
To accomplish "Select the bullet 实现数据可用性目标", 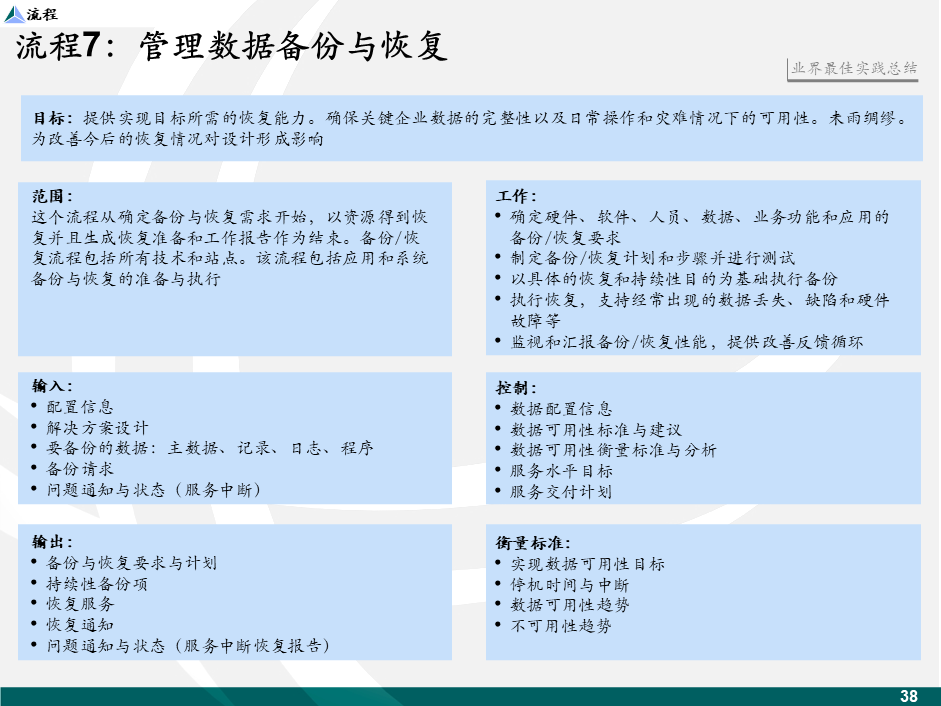I will (588, 564).
